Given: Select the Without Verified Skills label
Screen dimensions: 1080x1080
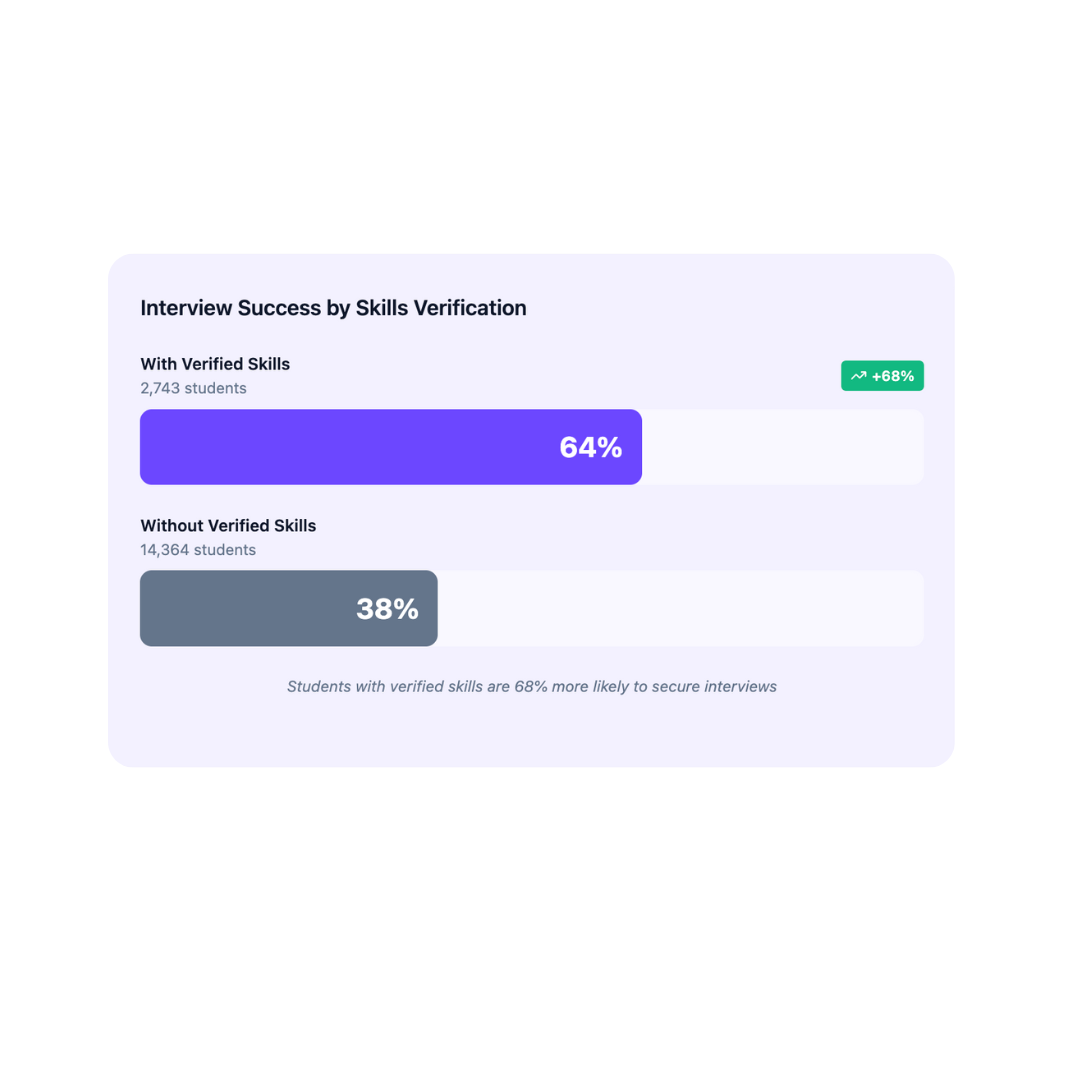Looking at the screenshot, I should point(228,526).
